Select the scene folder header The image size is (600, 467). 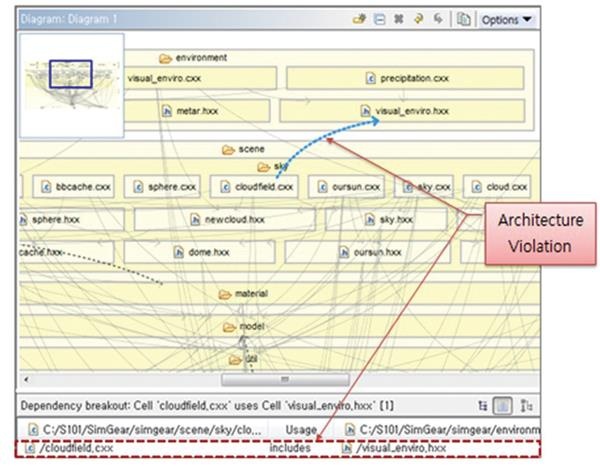(244, 149)
